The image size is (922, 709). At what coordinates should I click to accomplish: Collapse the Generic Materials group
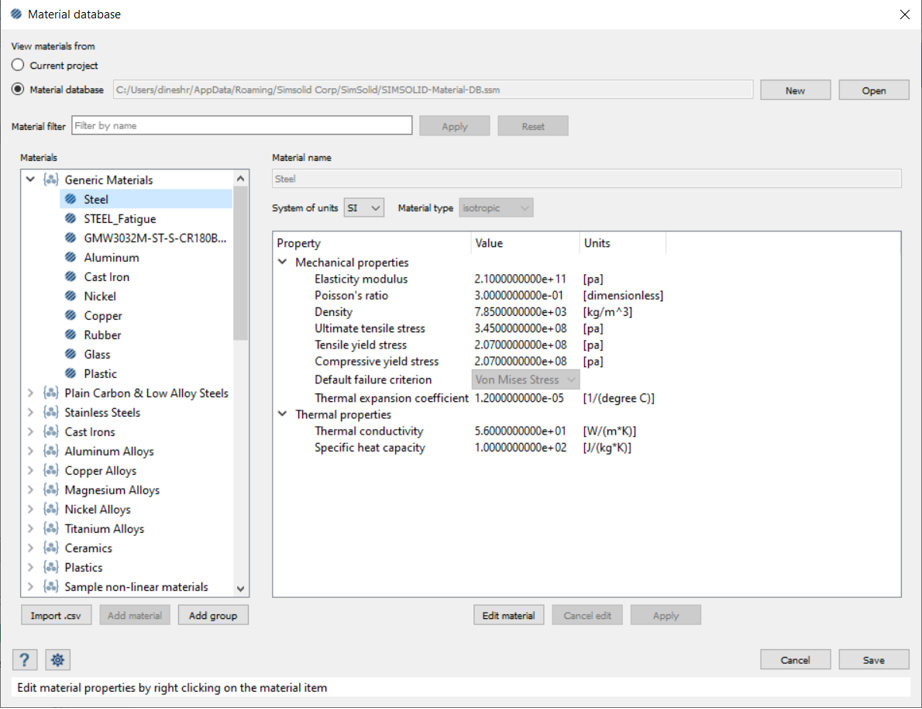pyautogui.click(x=31, y=180)
